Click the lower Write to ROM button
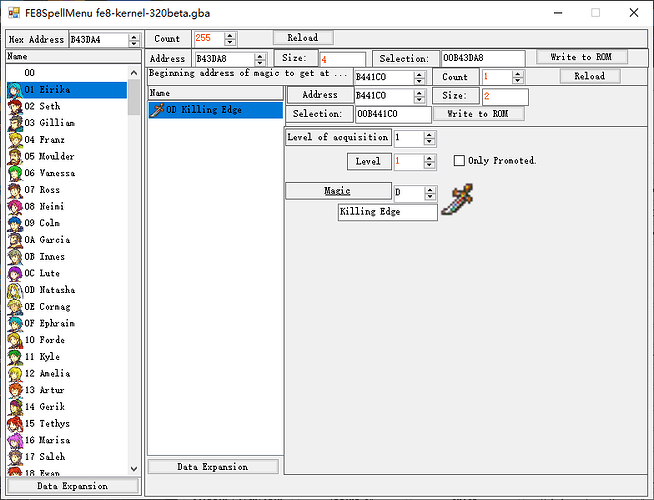 coord(478,114)
